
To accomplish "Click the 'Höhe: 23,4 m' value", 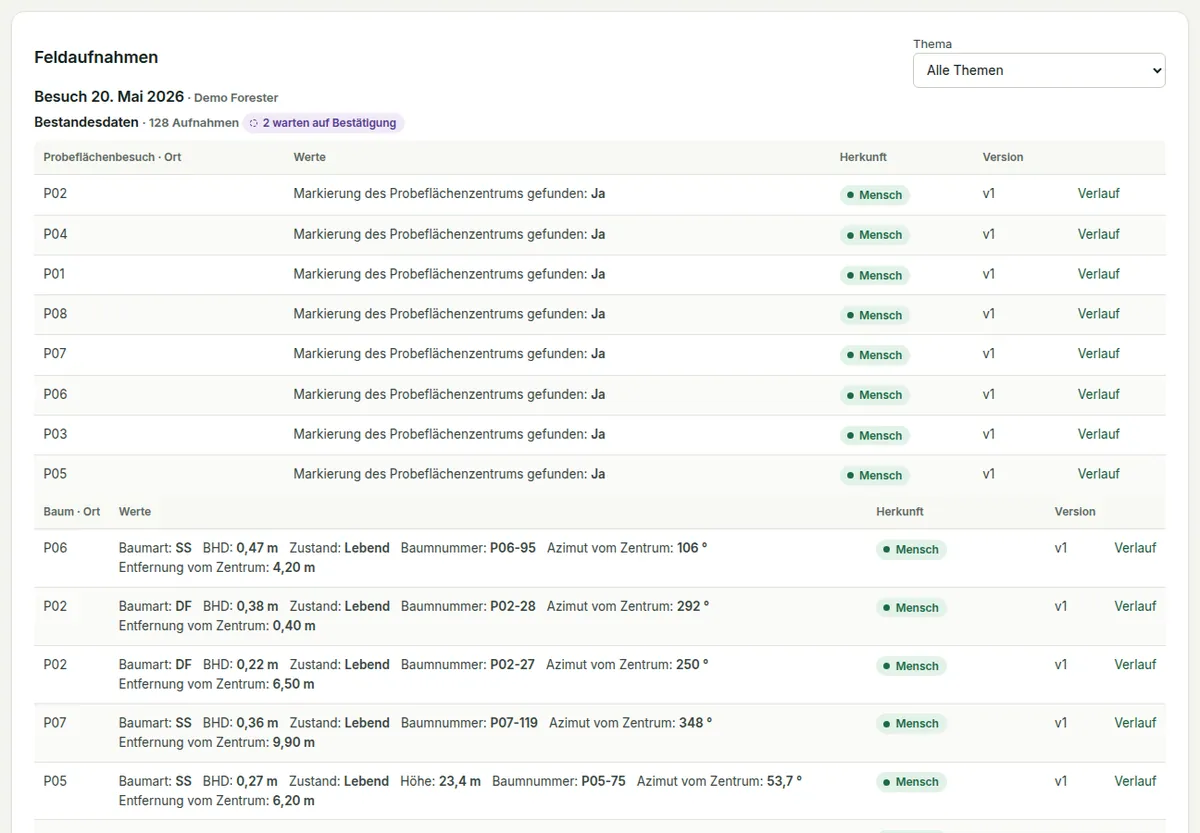I will 440,781.
